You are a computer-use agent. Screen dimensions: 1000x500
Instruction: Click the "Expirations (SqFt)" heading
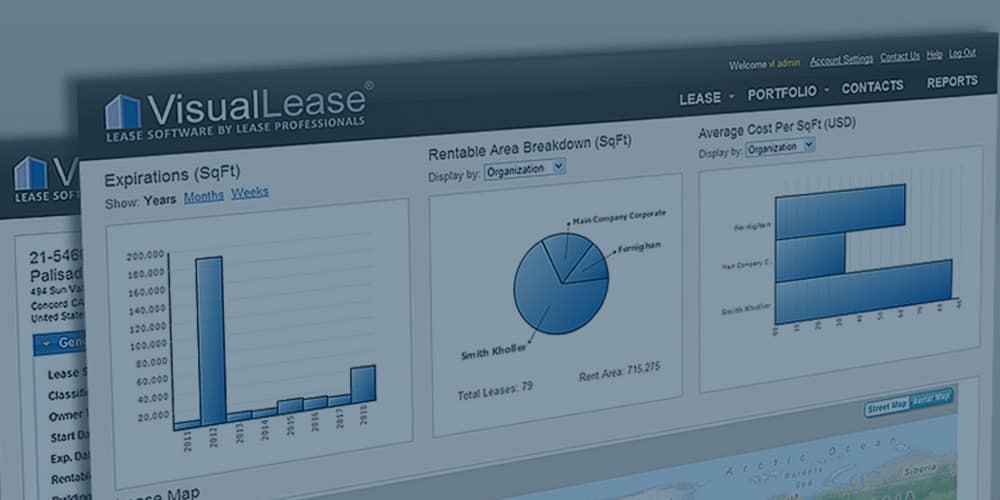click(172, 177)
